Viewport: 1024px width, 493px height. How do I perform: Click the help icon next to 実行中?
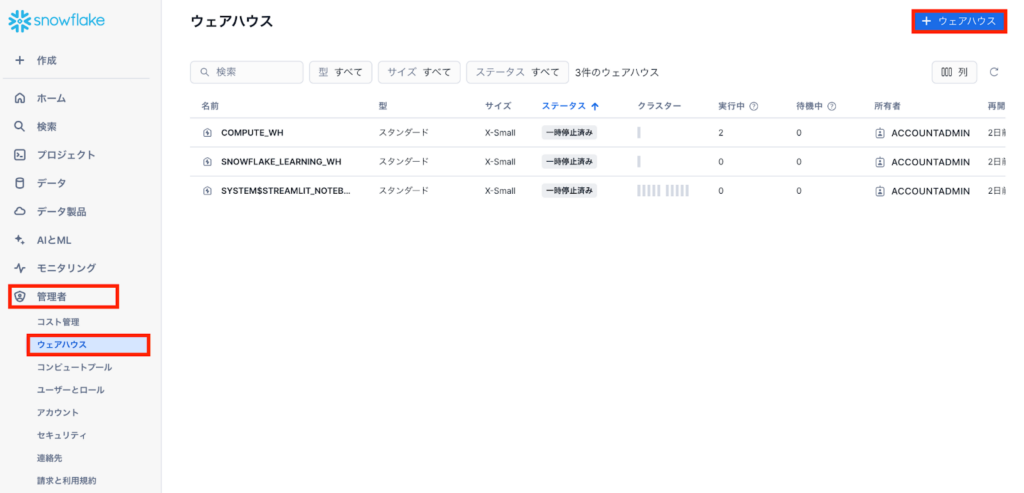tap(753, 106)
